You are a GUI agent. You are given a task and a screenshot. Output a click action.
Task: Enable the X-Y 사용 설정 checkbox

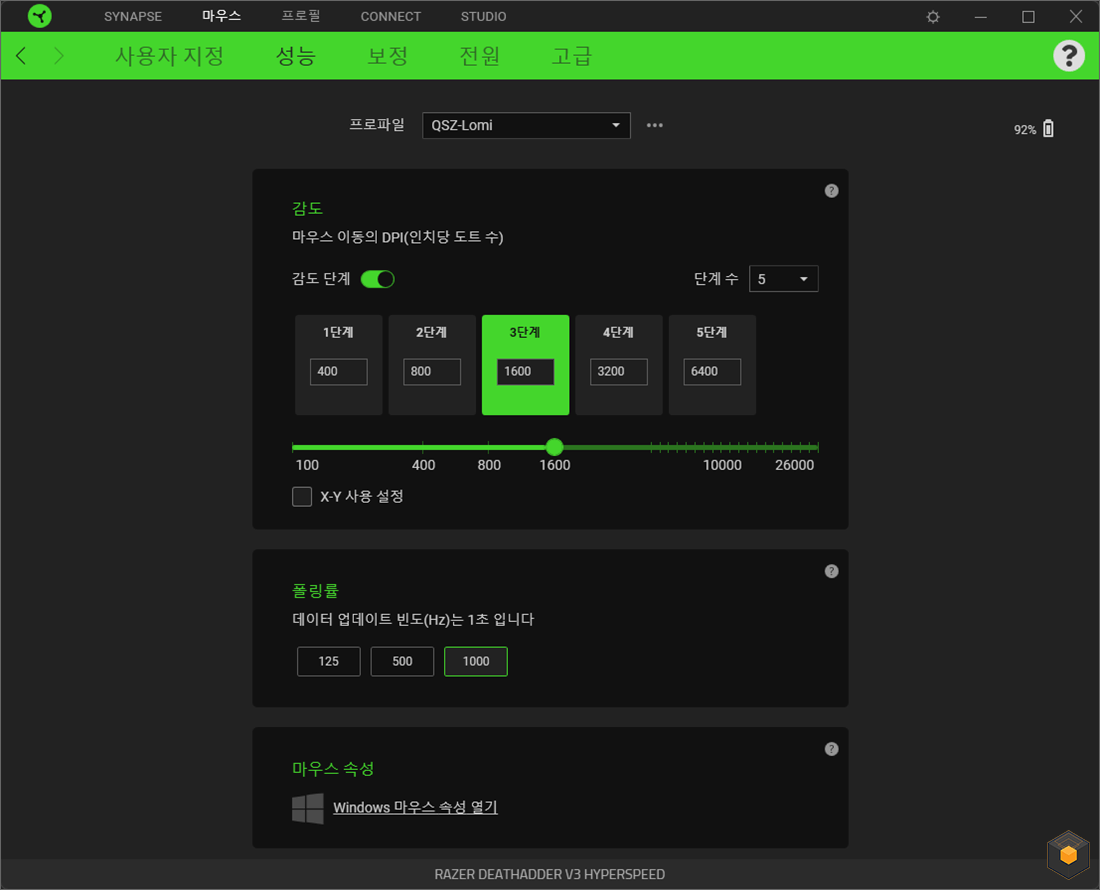(x=302, y=497)
